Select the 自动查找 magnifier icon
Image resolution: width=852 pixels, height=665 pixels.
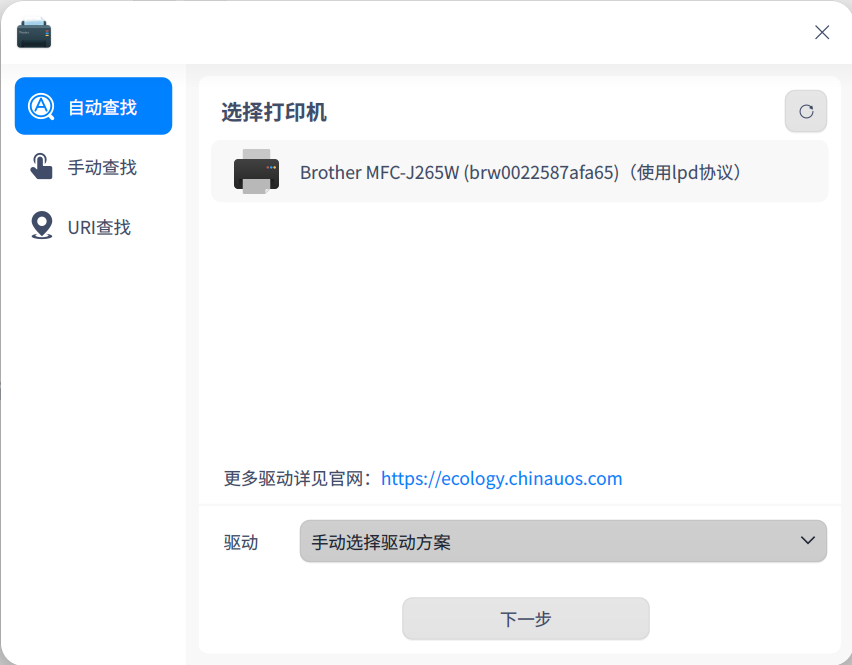41,105
